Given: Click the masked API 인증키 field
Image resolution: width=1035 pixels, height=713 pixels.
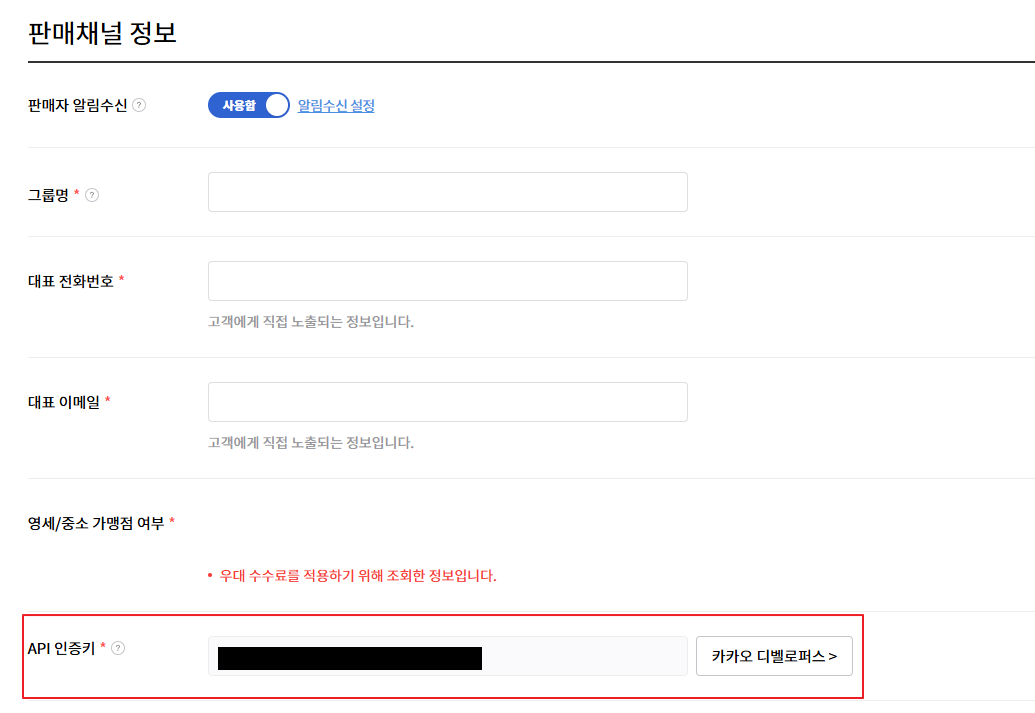Looking at the screenshot, I should [447, 656].
